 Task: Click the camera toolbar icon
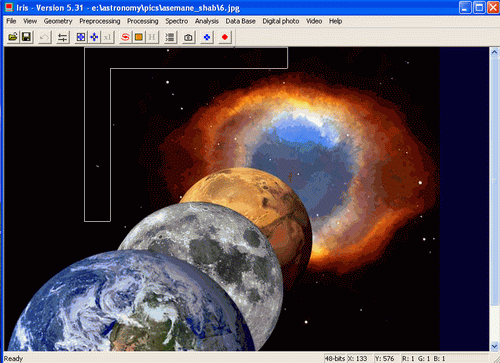[188, 37]
